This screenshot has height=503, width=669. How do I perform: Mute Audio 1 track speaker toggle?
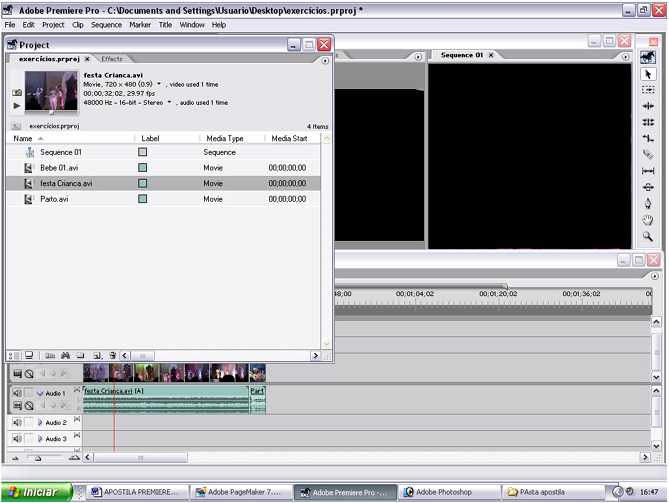click(17, 393)
